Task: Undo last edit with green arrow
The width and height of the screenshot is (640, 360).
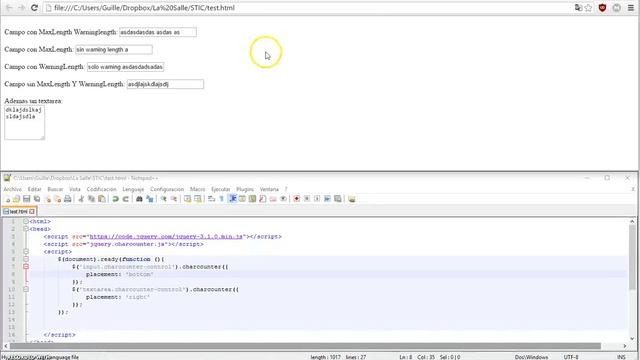Action: tap(116, 199)
